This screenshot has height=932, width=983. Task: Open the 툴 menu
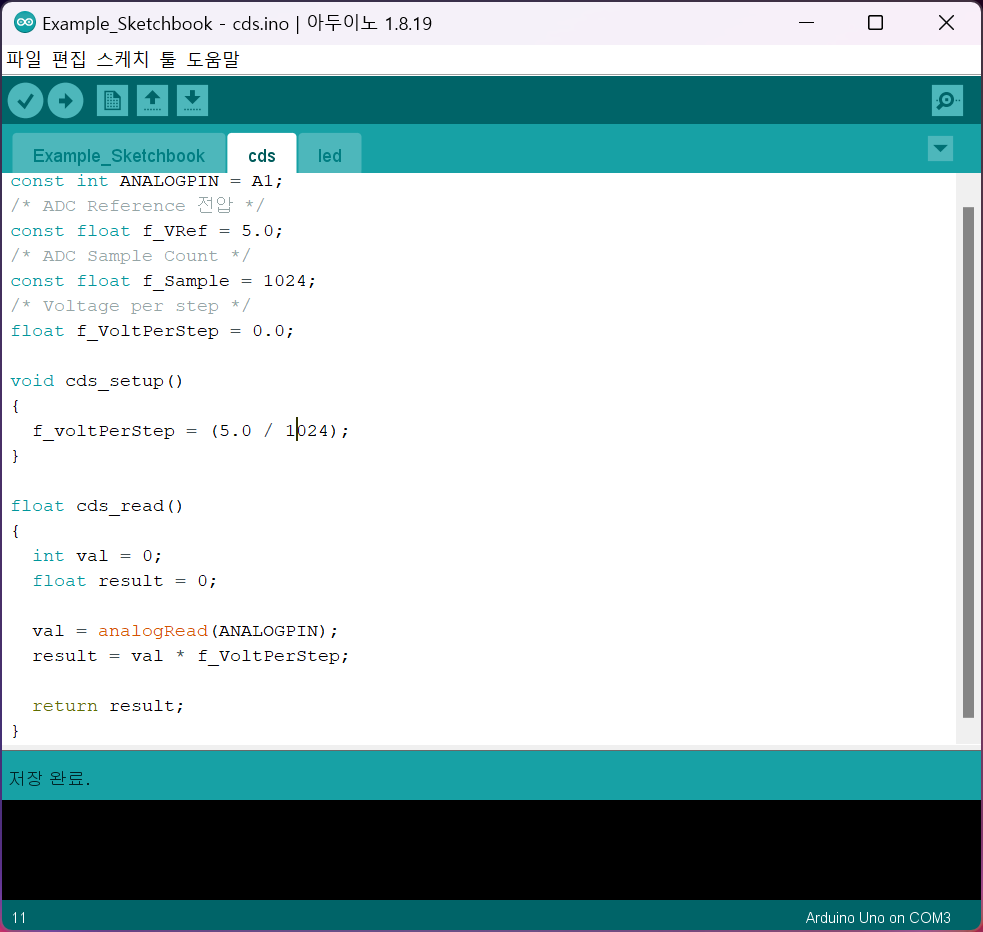coord(168,60)
